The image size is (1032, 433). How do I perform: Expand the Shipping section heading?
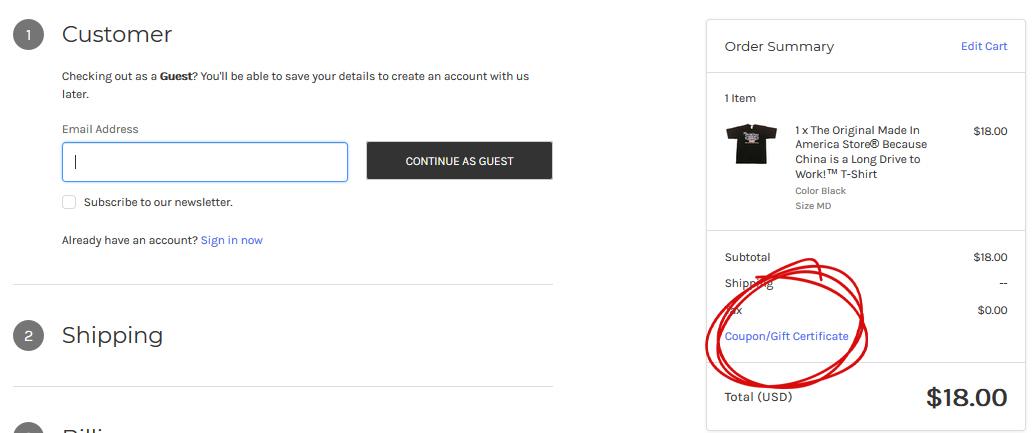click(113, 336)
